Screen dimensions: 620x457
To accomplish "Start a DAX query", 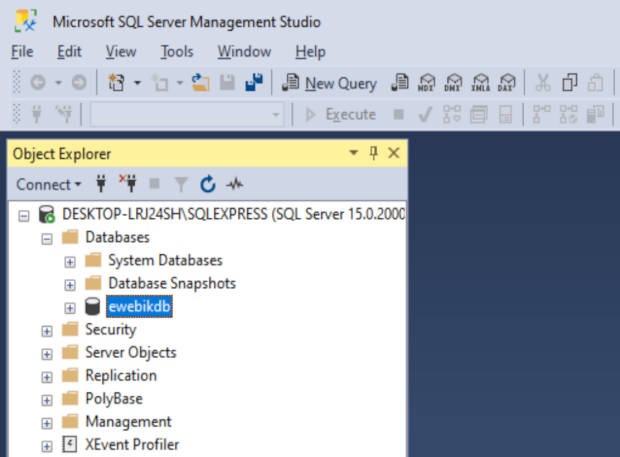I will [507, 83].
